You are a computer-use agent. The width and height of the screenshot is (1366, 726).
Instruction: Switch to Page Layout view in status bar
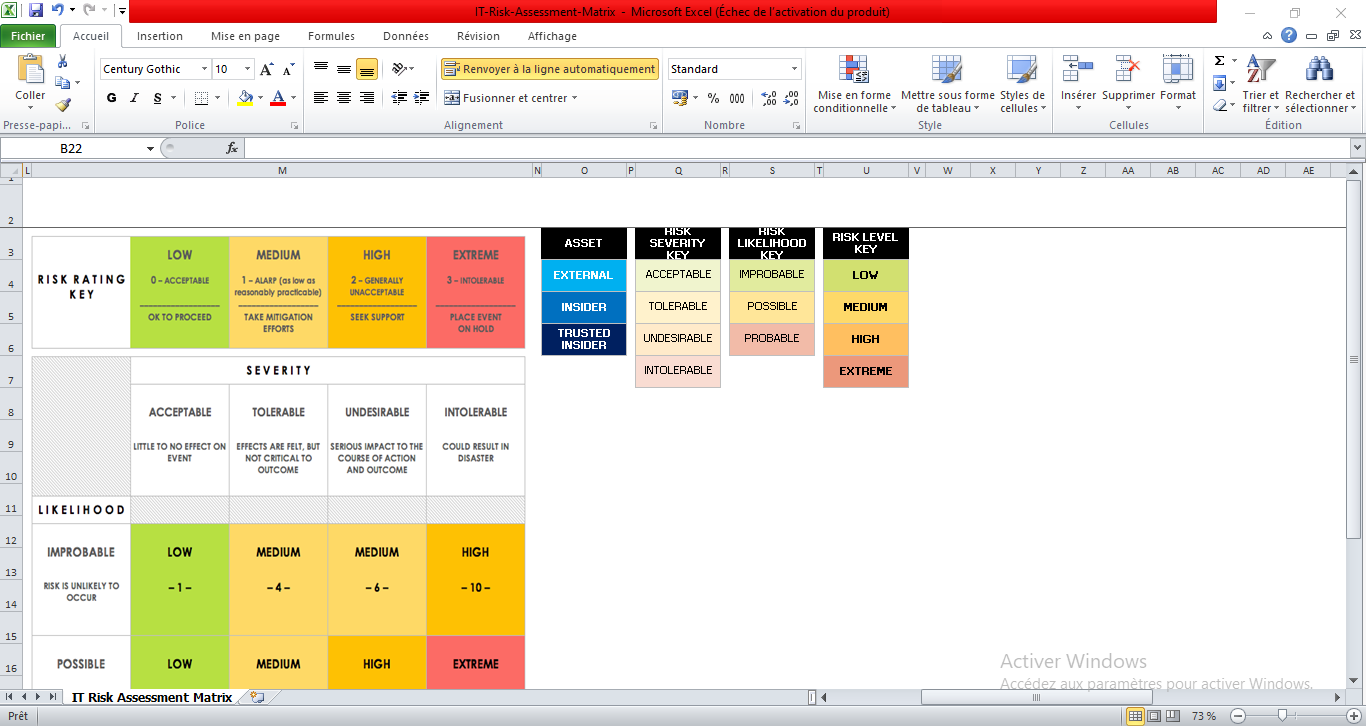pos(1155,716)
